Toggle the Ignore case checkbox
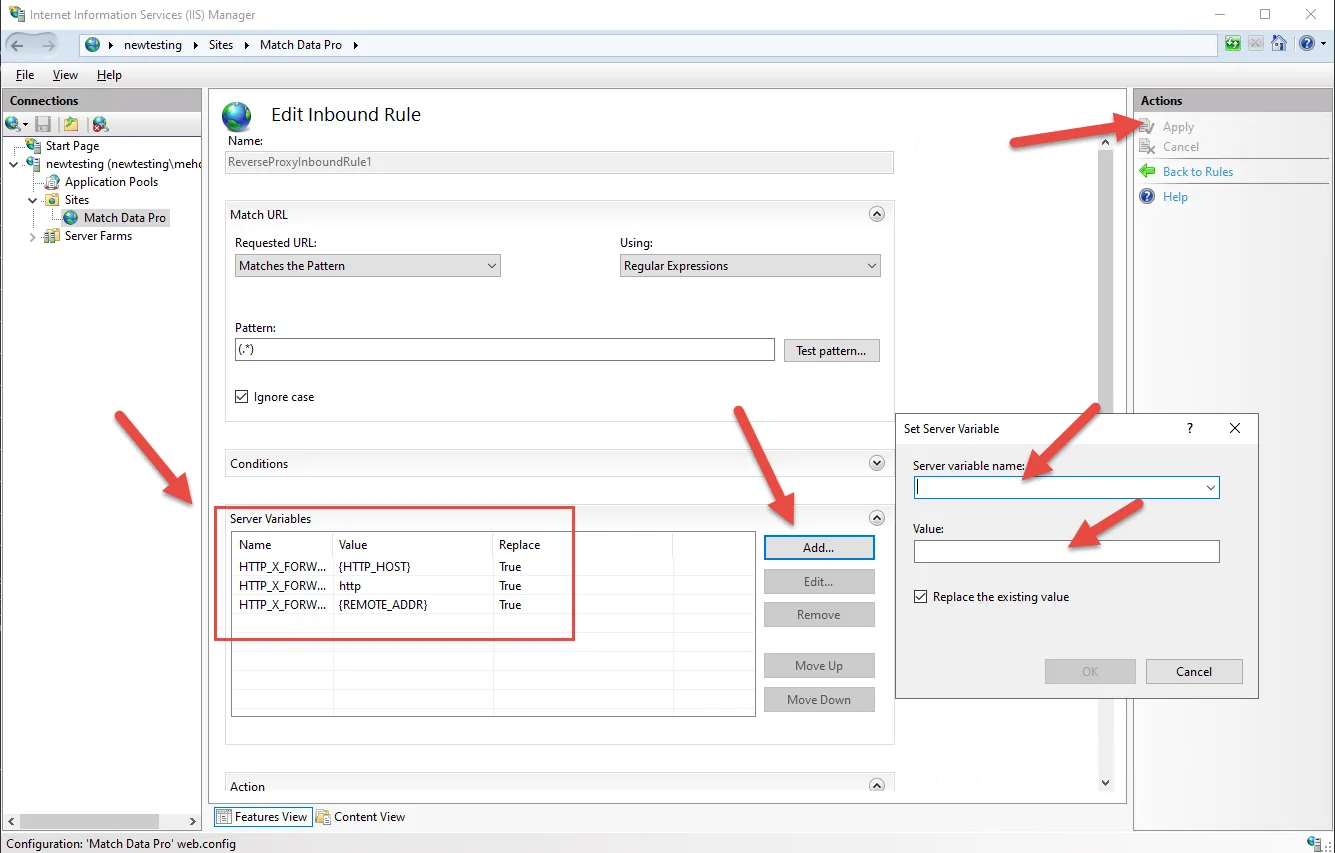This screenshot has height=853, width=1335. tap(241, 397)
